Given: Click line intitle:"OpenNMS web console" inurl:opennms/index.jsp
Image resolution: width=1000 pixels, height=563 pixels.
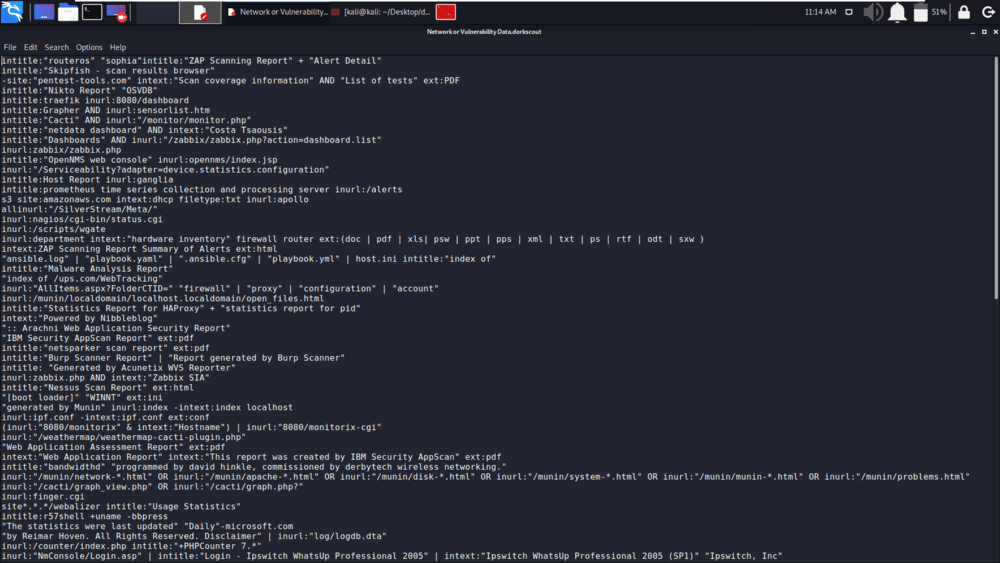Looking at the screenshot, I should click(x=139, y=160).
